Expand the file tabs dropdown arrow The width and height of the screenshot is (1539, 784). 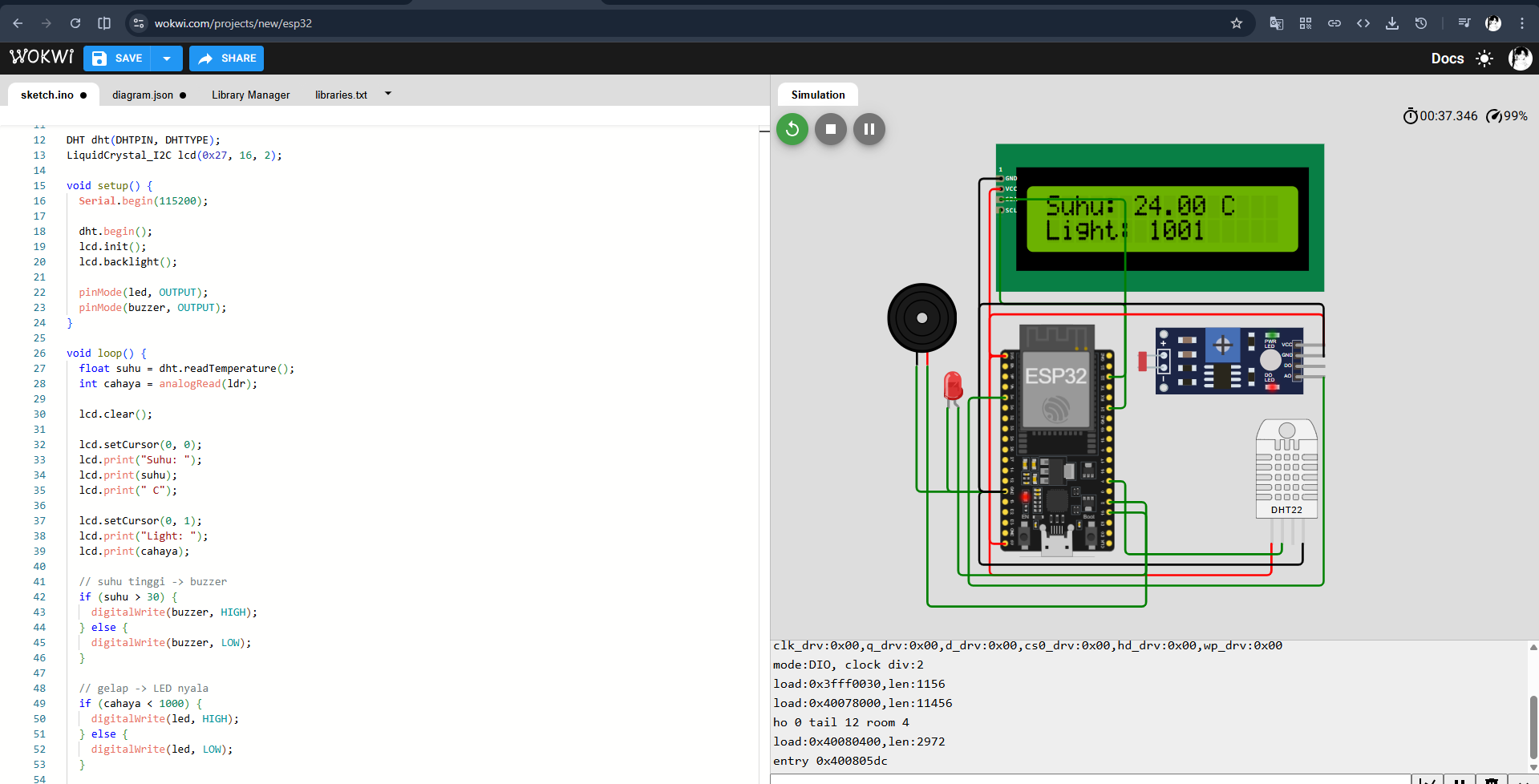pyautogui.click(x=388, y=94)
